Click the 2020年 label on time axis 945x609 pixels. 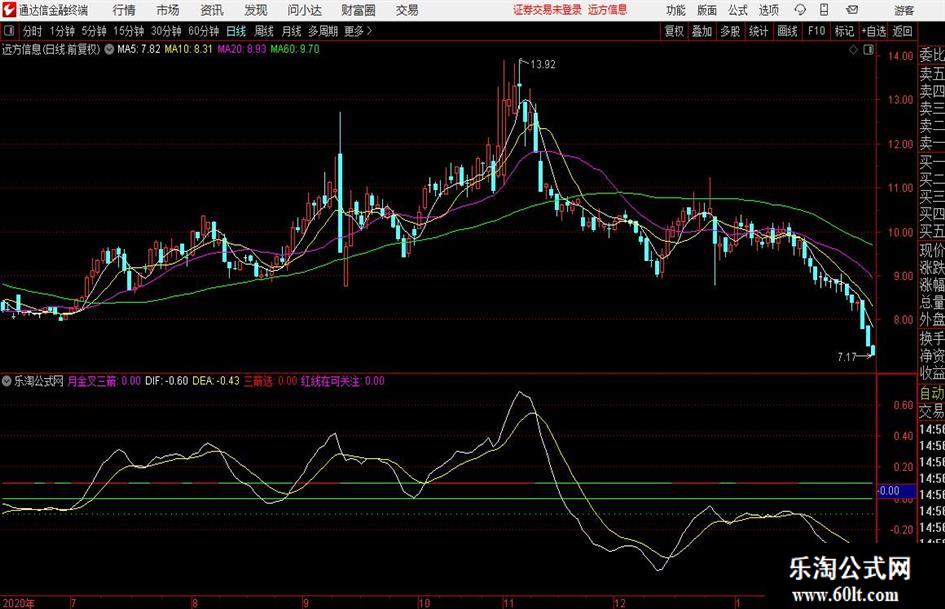pos(19,603)
